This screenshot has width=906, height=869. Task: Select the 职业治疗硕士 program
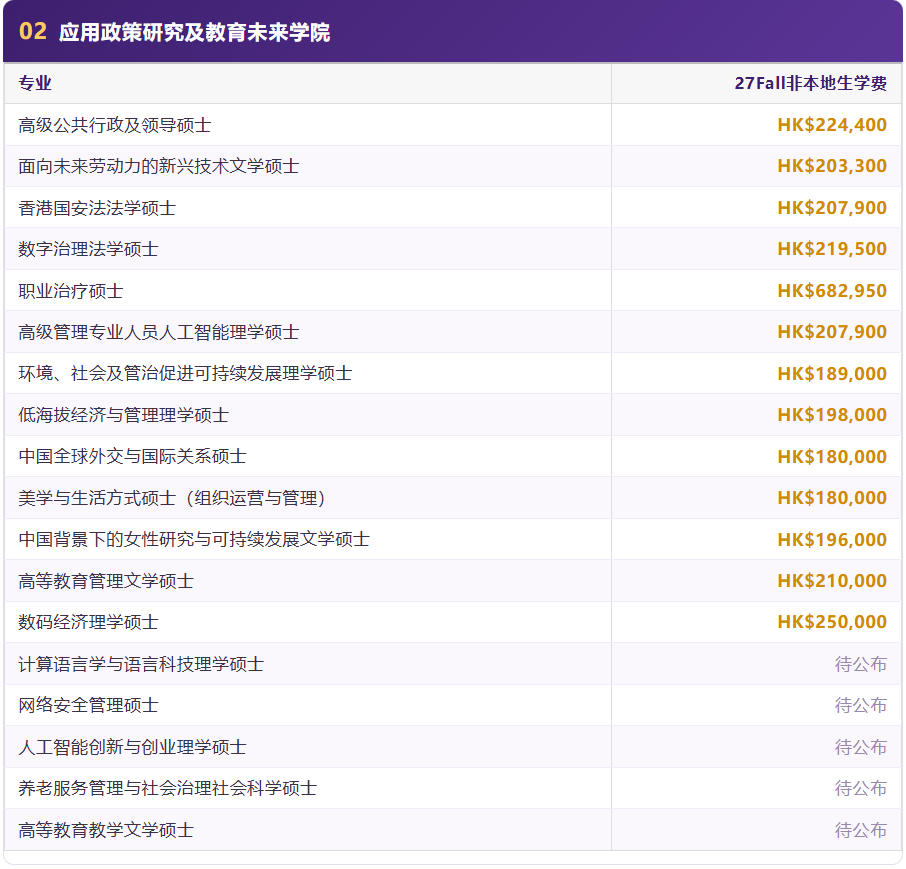point(70,291)
